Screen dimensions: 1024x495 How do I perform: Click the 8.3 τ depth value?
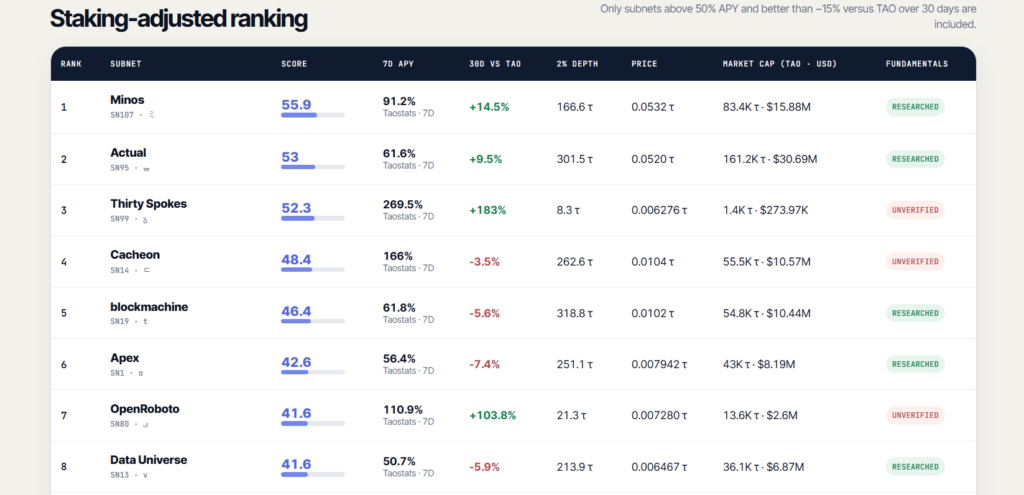[569, 210]
